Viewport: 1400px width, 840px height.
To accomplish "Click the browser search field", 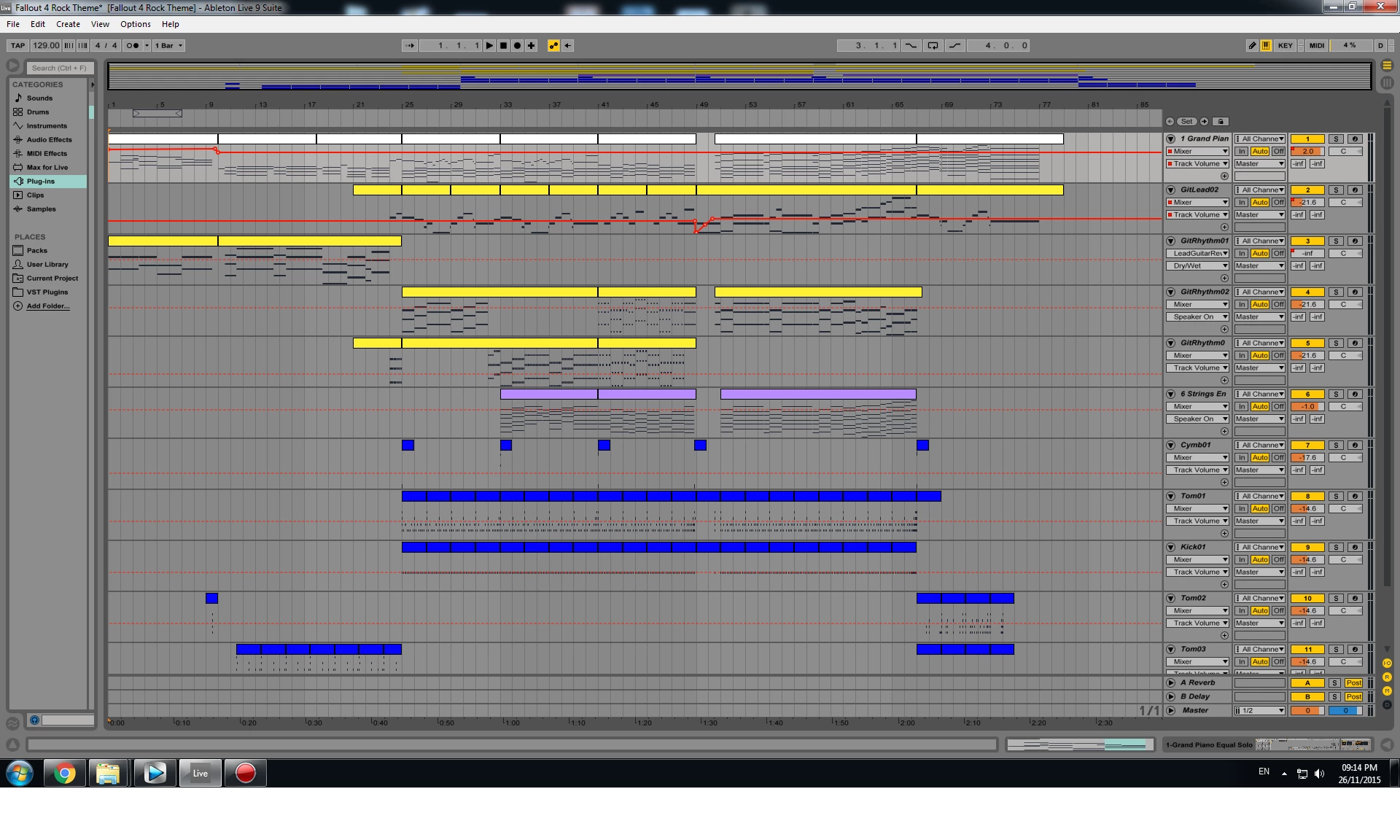I will pos(60,68).
